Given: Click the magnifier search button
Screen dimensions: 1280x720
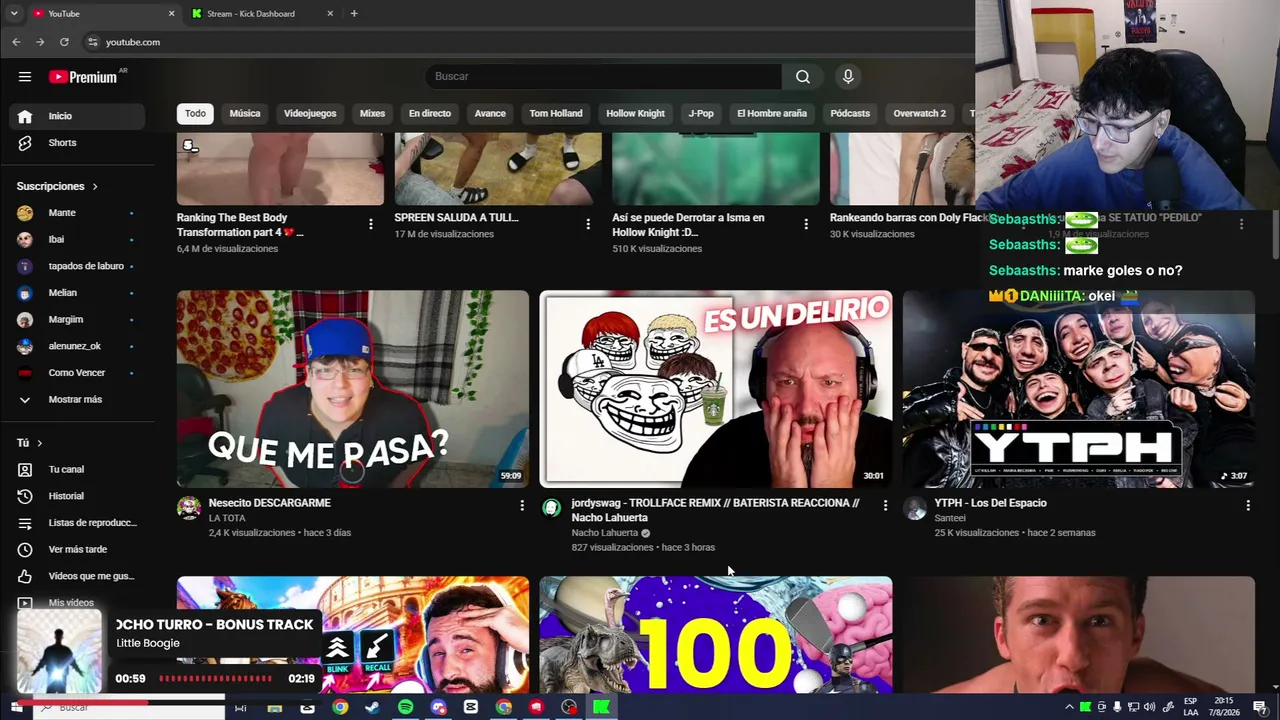Looking at the screenshot, I should coord(803,77).
